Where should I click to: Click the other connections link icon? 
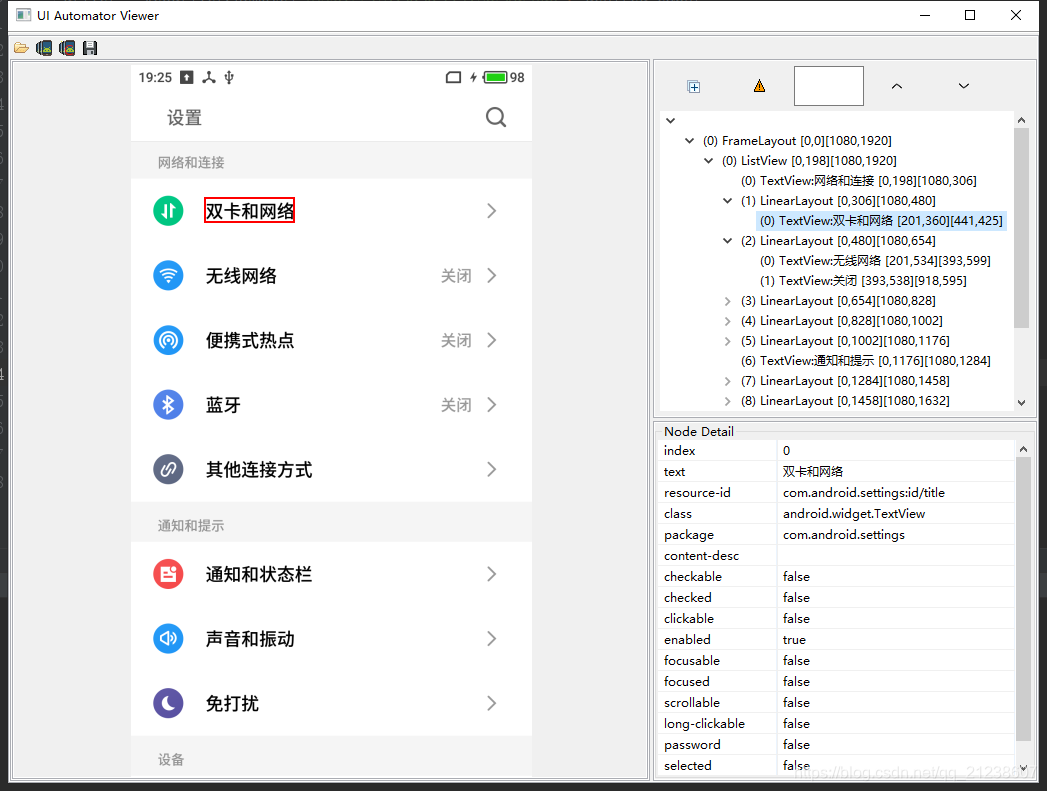click(x=168, y=469)
